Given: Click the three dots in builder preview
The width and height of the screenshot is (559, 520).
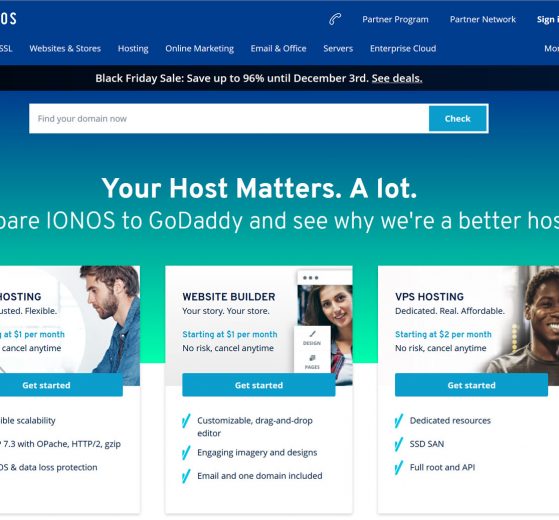Looking at the screenshot, I should pos(311,278).
